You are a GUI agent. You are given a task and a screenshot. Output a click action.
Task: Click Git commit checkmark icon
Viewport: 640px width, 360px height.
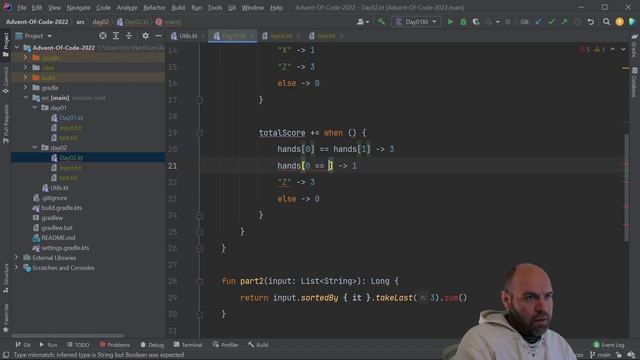(x=551, y=22)
